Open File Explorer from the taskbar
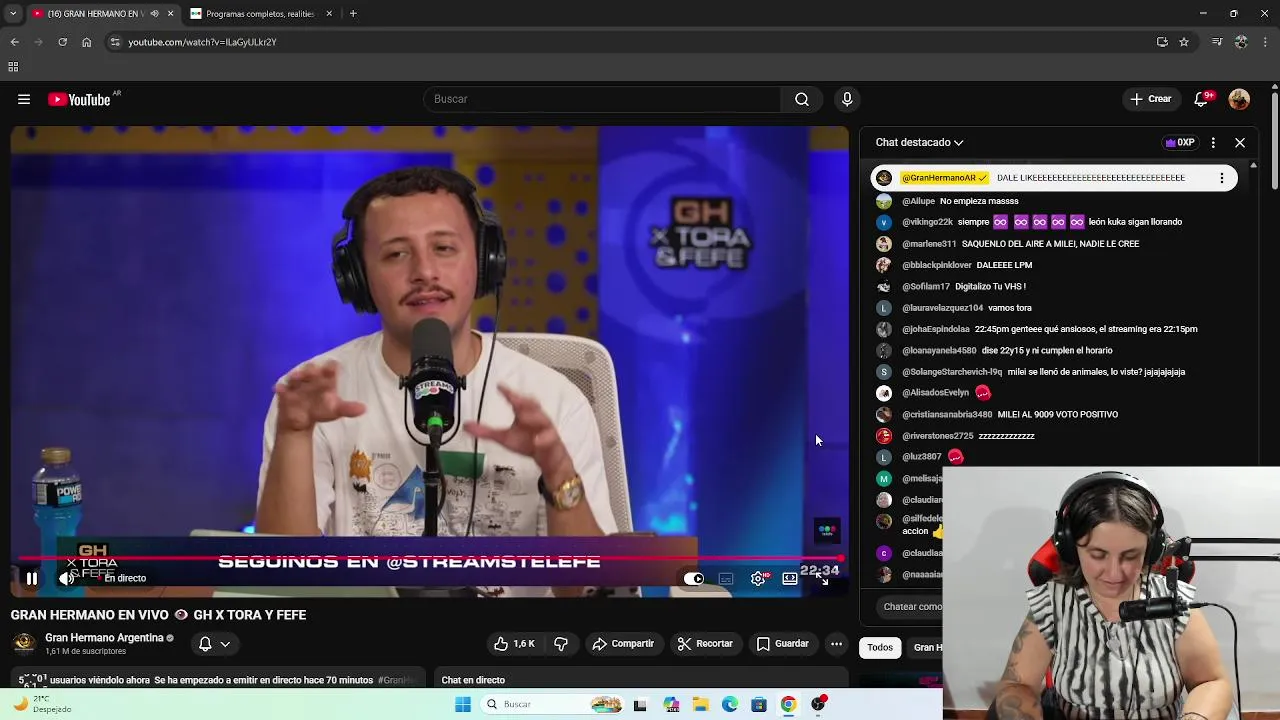 click(x=700, y=704)
